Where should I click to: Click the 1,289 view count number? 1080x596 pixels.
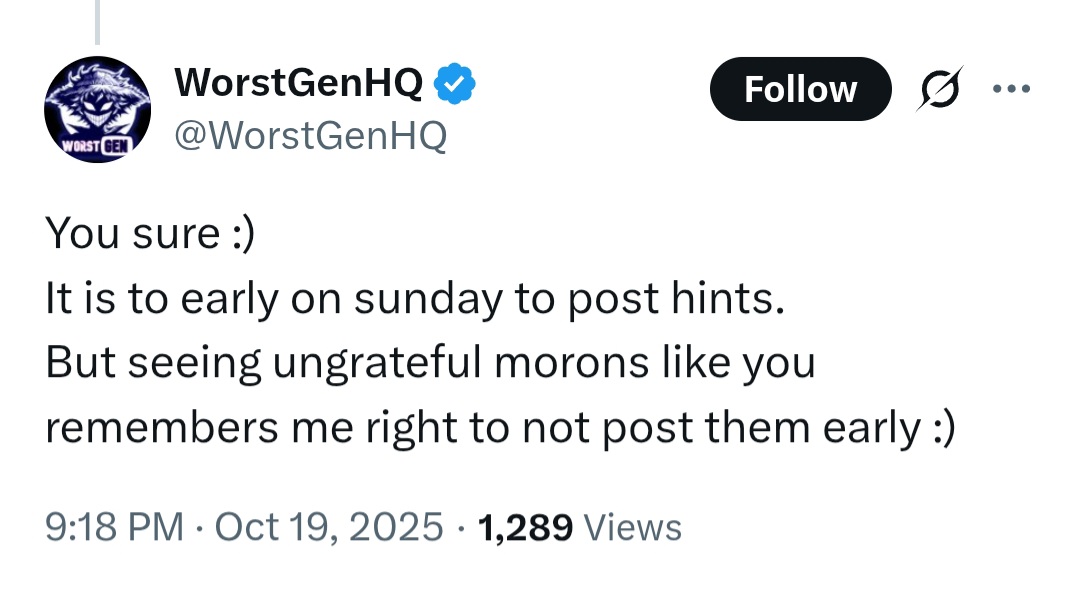point(526,526)
